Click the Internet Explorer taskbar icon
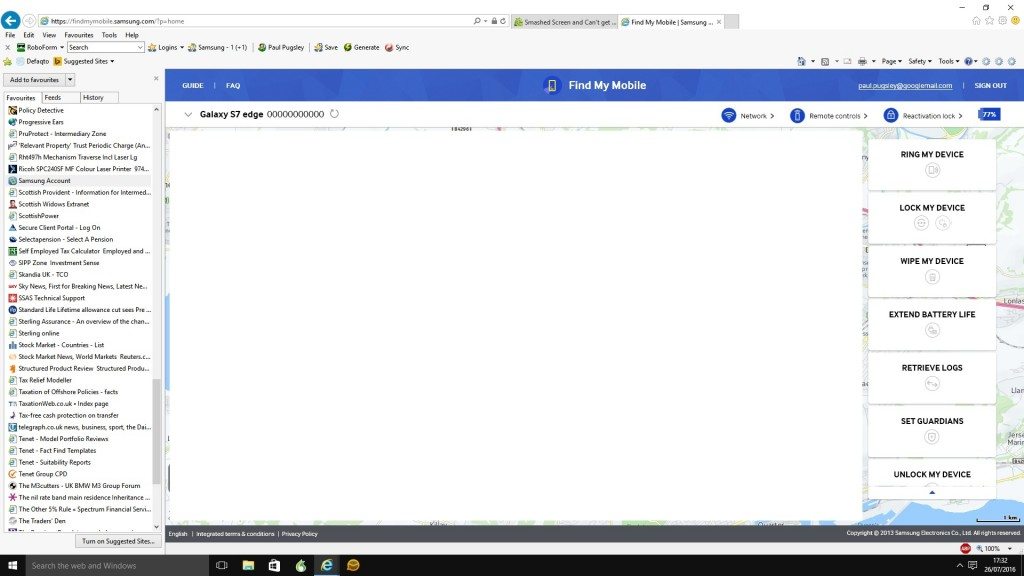 coord(327,565)
